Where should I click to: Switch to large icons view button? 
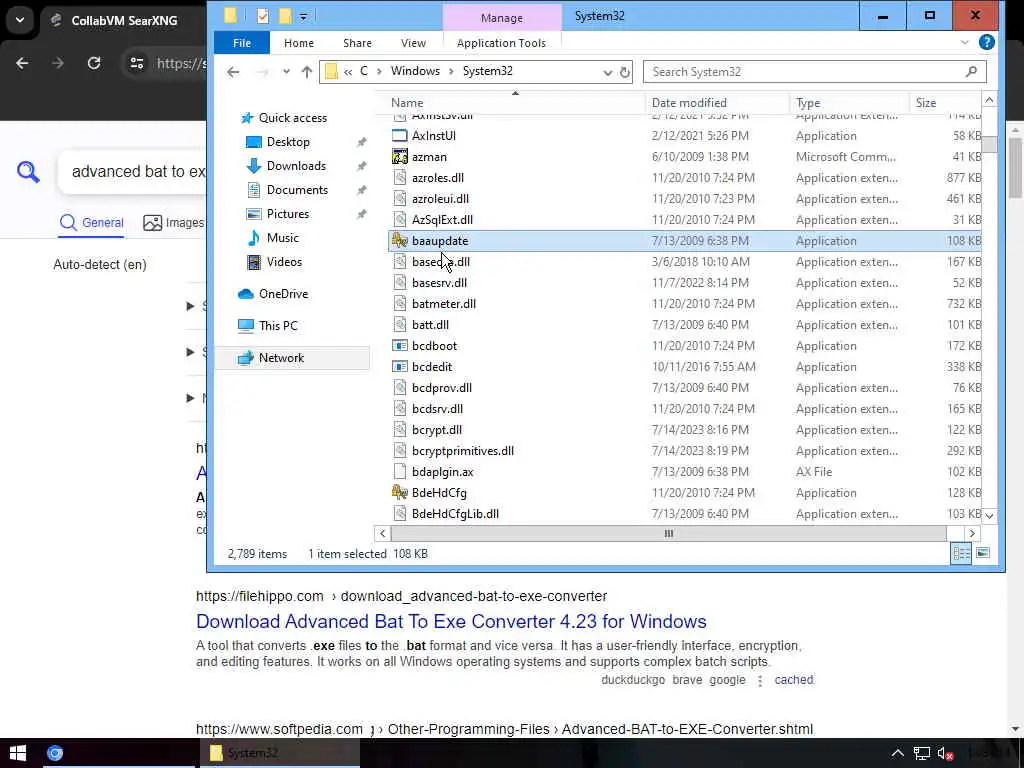click(x=983, y=554)
